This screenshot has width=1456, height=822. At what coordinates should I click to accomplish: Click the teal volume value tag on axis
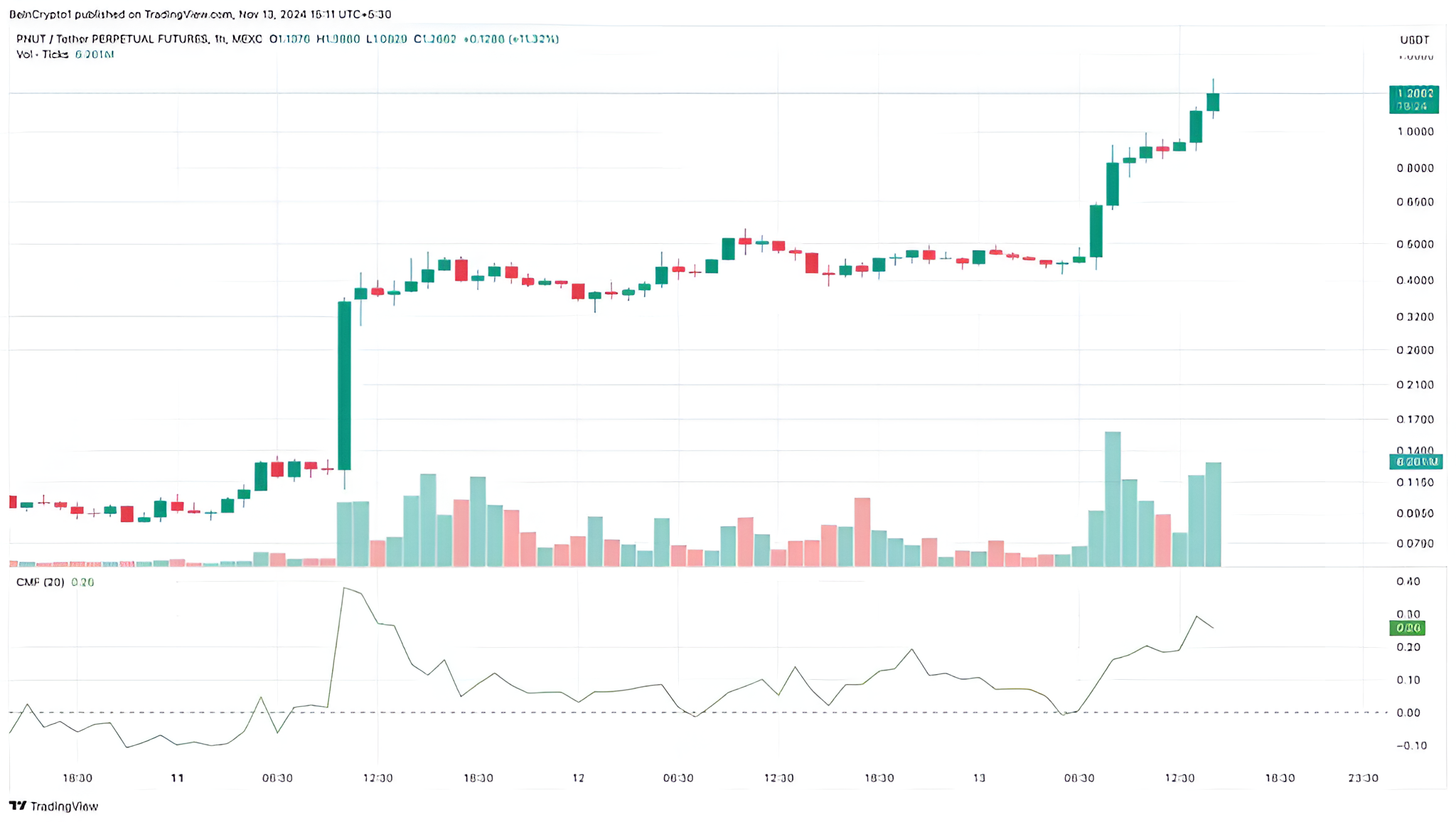pyautogui.click(x=1415, y=462)
